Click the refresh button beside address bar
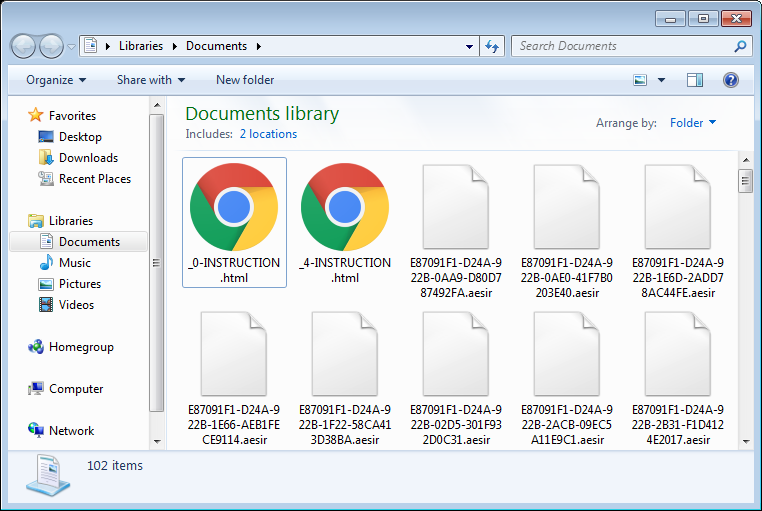Image resolution: width=762 pixels, height=511 pixels. (492, 46)
